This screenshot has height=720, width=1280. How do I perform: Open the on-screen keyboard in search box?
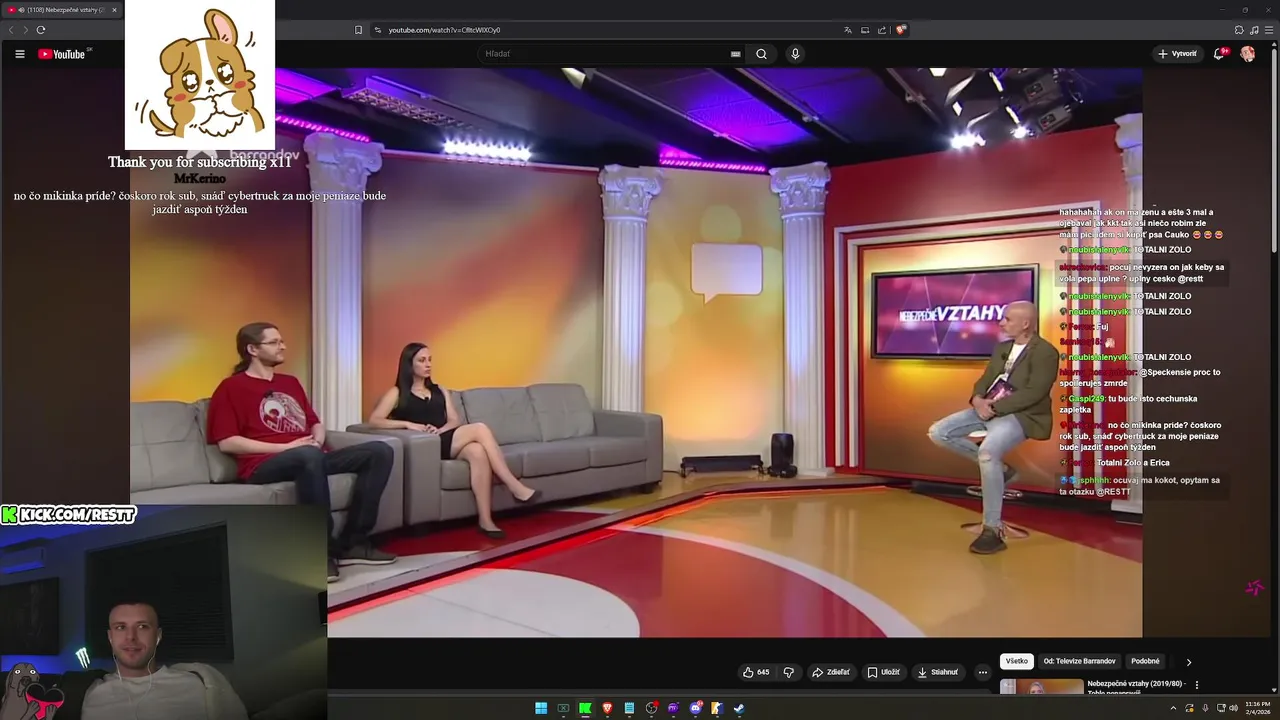736,54
